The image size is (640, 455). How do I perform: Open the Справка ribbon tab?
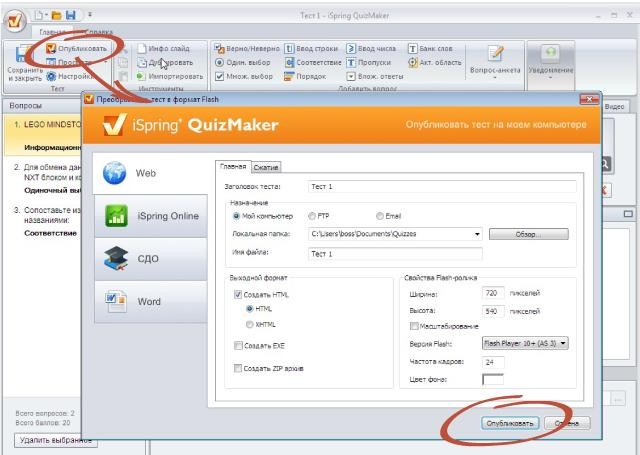[x=99, y=32]
